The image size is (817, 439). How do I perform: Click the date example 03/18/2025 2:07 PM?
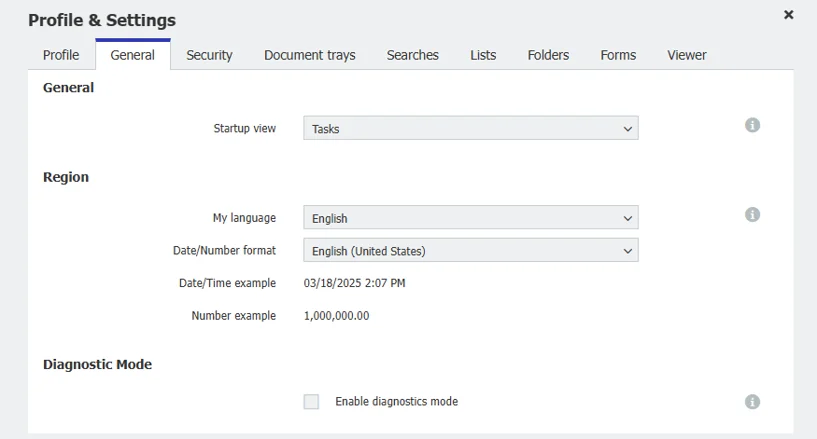[354, 283]
